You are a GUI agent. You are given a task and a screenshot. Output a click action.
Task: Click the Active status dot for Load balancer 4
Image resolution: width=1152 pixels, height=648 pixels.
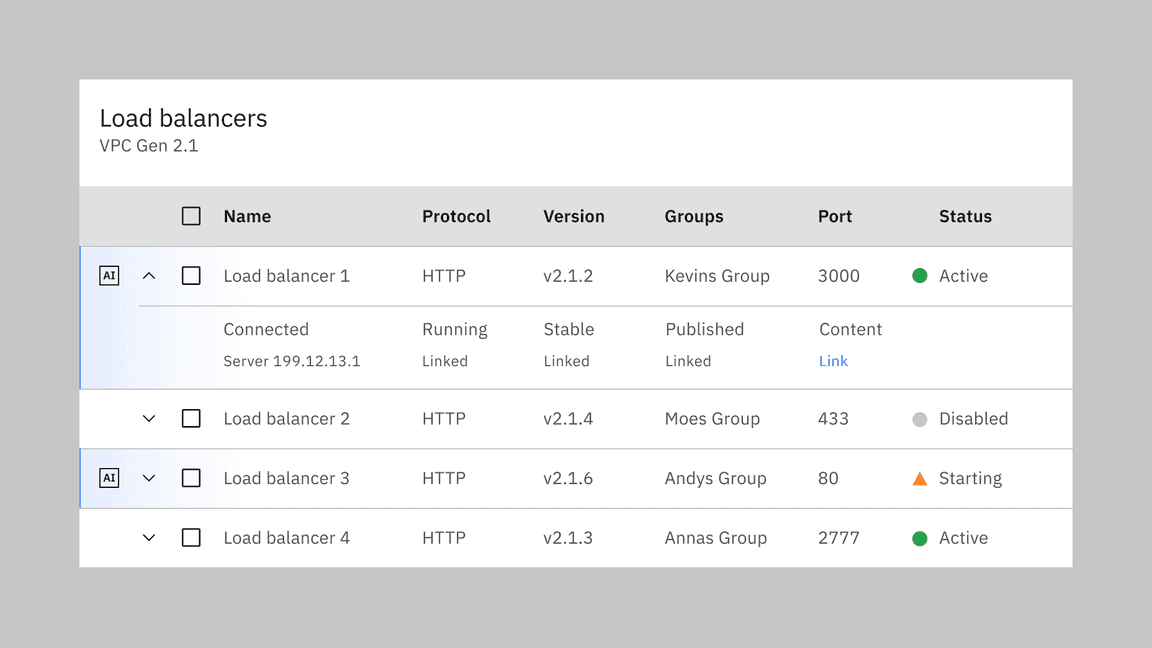[919, 538]
